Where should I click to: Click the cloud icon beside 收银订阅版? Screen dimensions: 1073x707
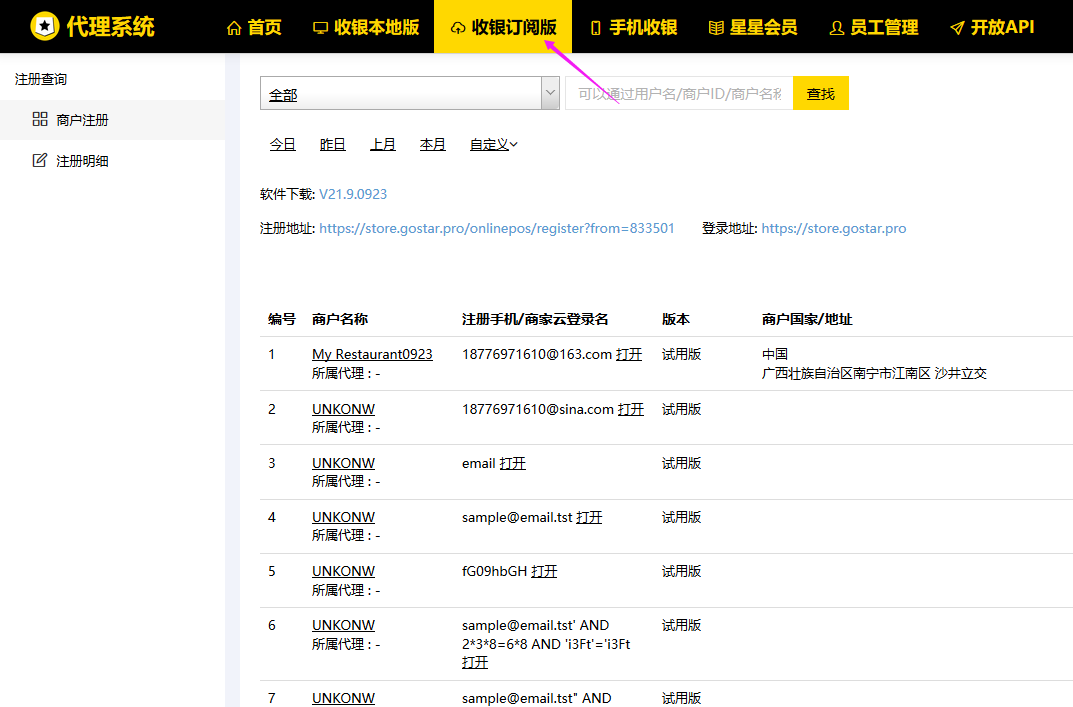coord(458,28)
